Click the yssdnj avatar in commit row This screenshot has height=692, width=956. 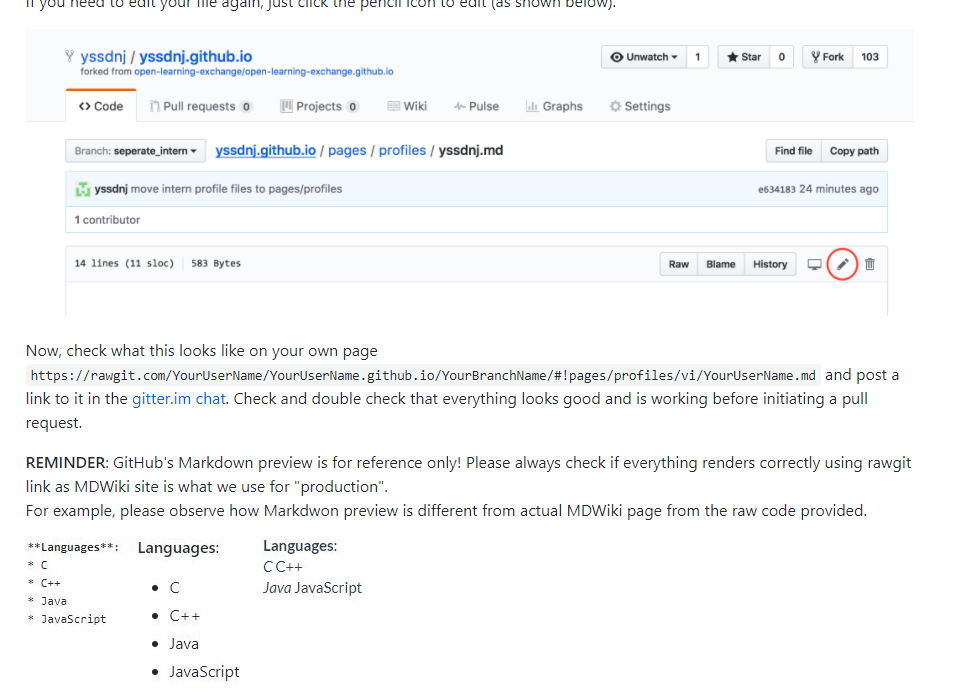tap(82, 189)
